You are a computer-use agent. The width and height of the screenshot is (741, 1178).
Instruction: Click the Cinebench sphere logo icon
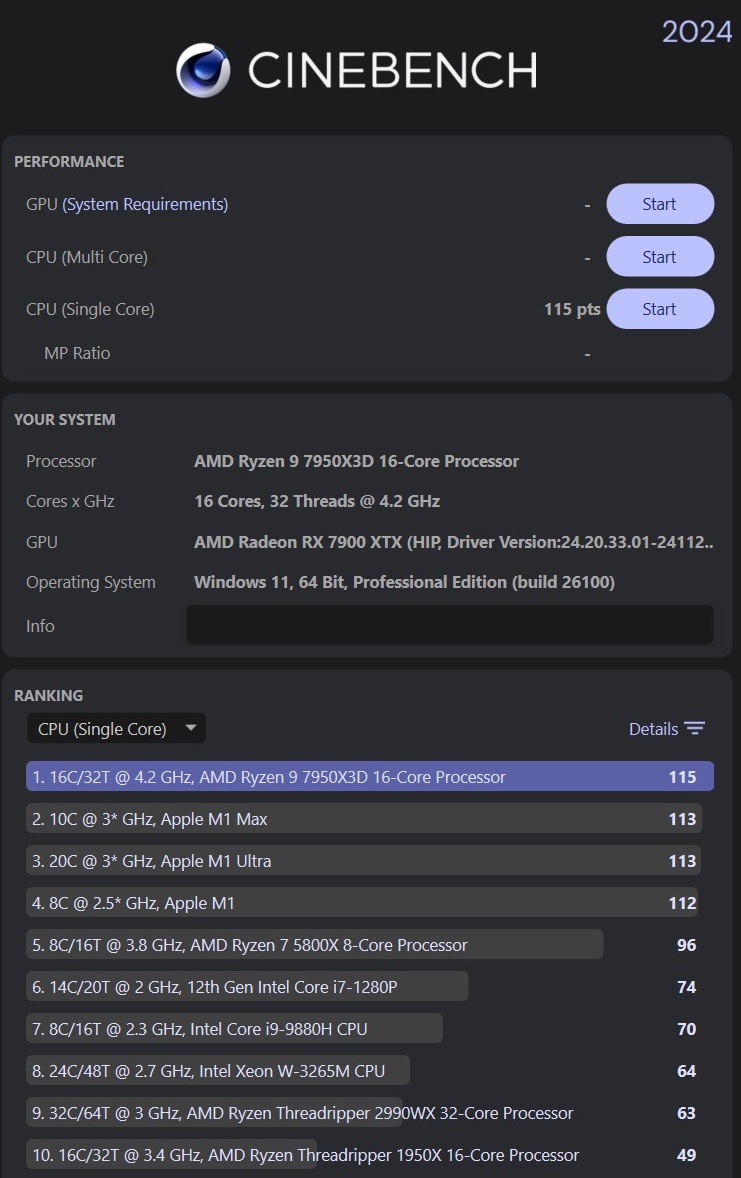pos(203,70)
